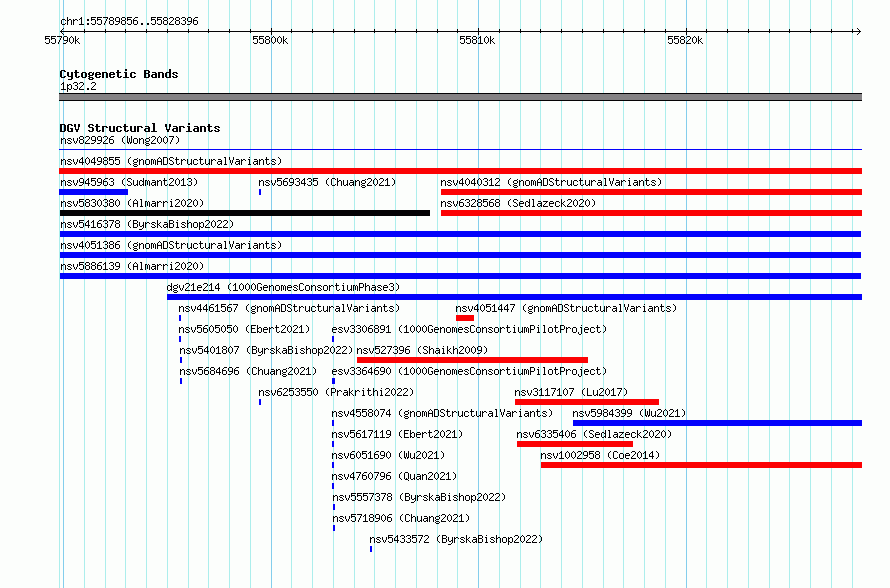Open nsv5684696 (Chuang2021) label
The image size is (890, 588).
[248, 371]
